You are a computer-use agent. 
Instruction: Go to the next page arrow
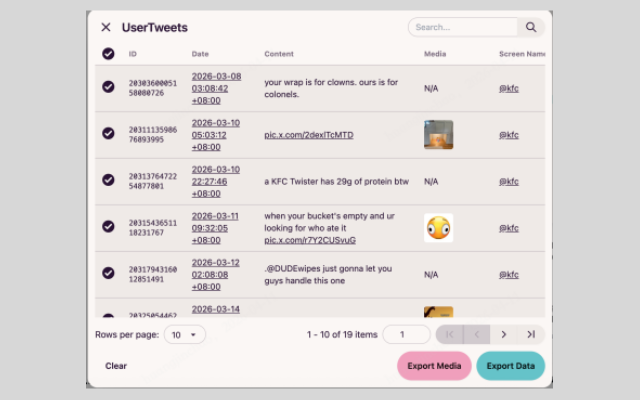tap(504, 335)
